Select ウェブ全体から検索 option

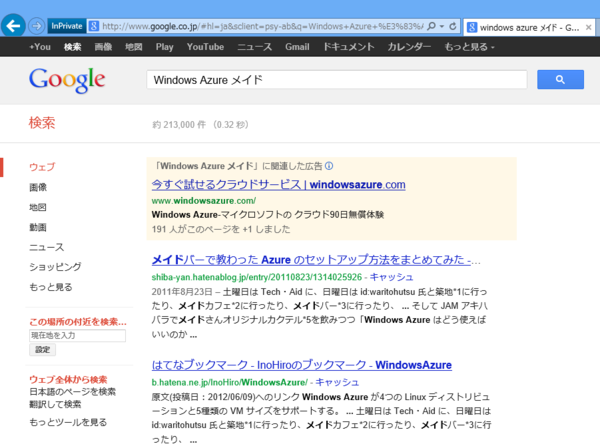[68, 380]
